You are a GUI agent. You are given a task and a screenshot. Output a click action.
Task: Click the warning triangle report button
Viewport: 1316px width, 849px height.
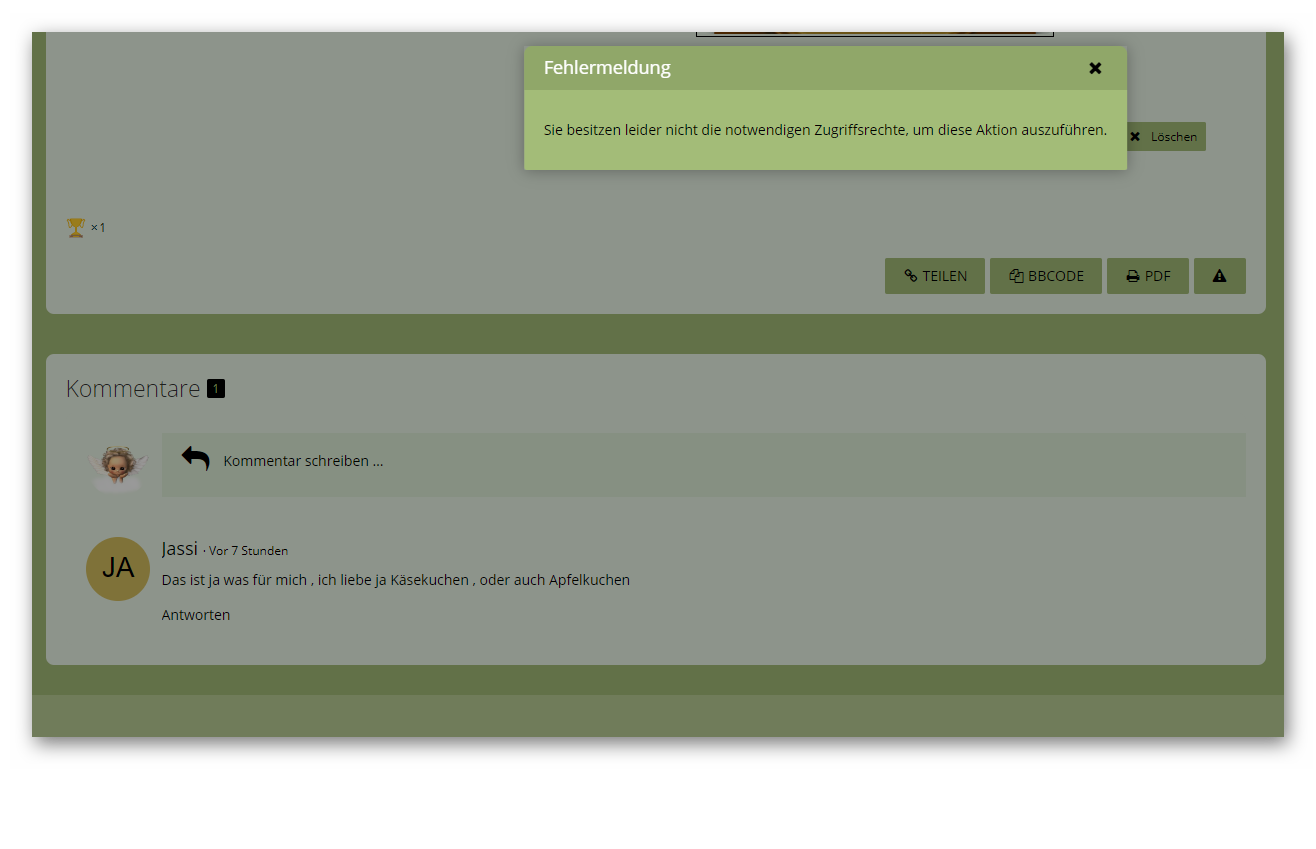[1219, 276]
